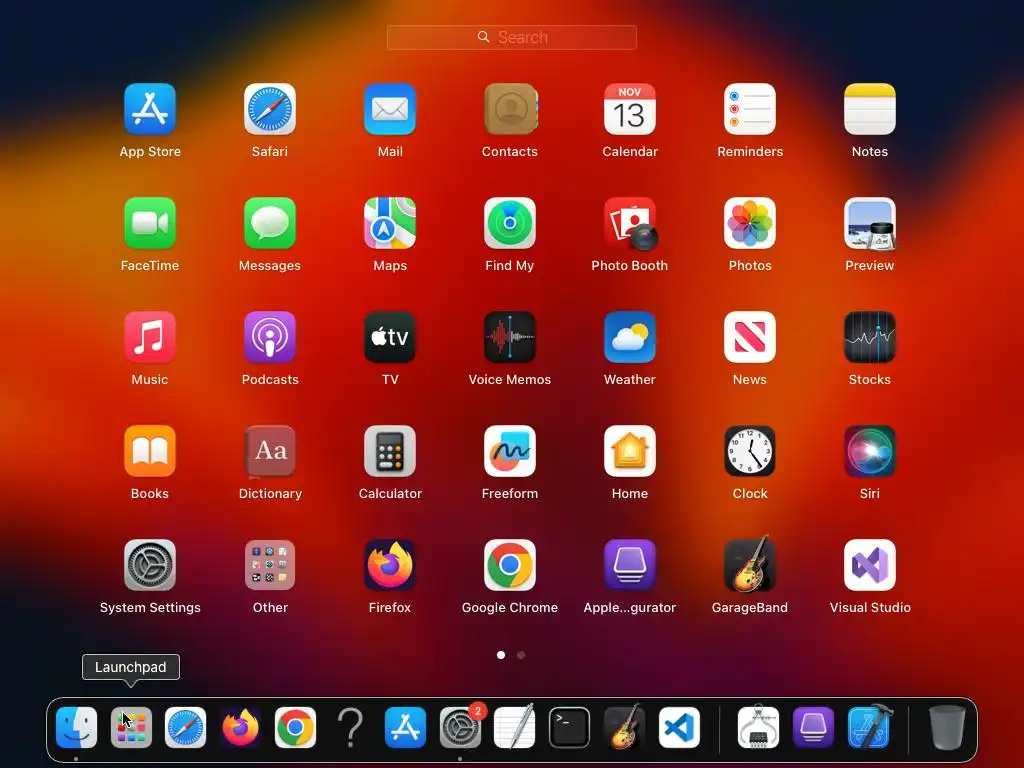This screenshot has width=1024, height=768.
Task: Launch Safari from Launchpad grid
Action: click(270, 109)
